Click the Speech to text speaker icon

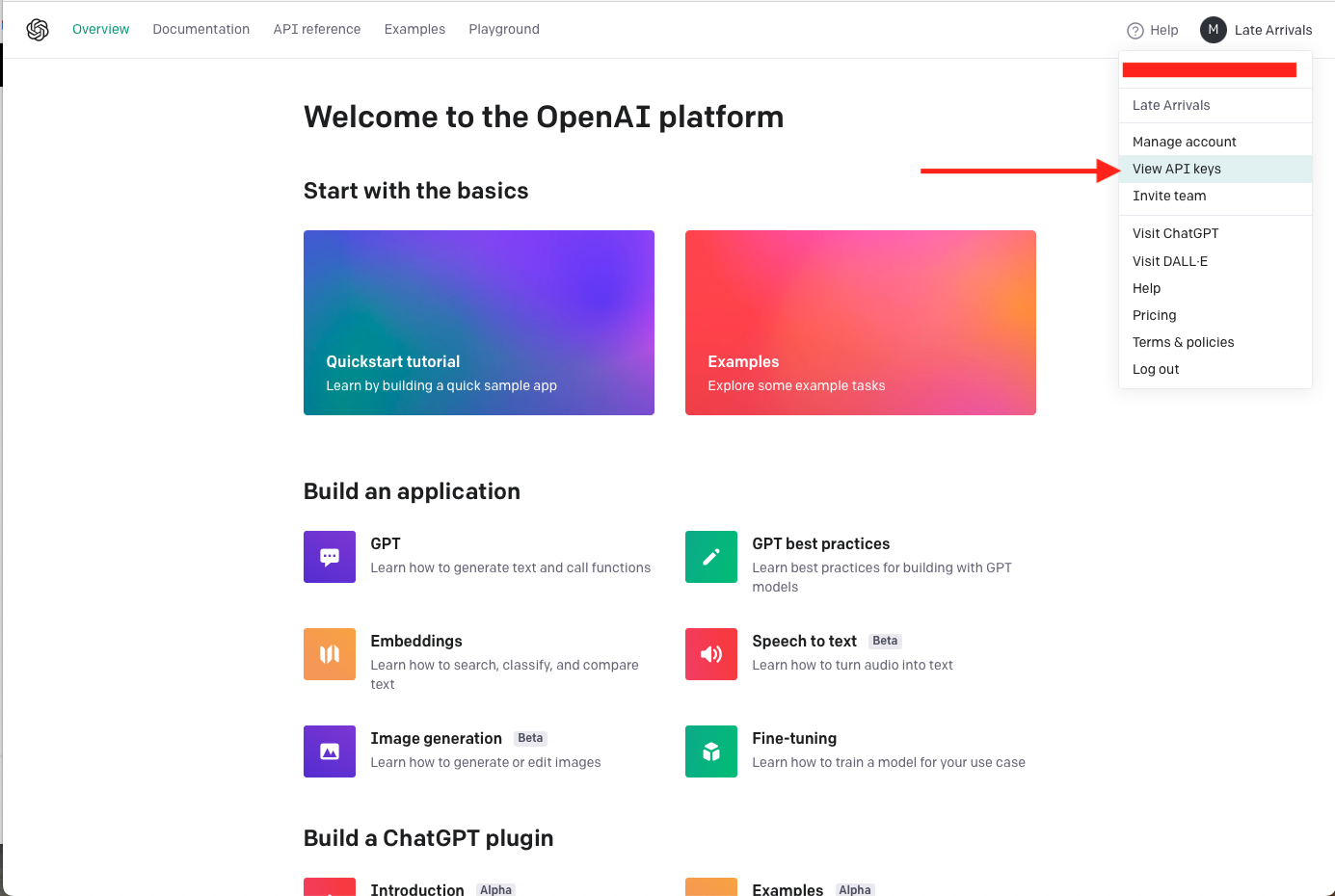click(711, 654)
